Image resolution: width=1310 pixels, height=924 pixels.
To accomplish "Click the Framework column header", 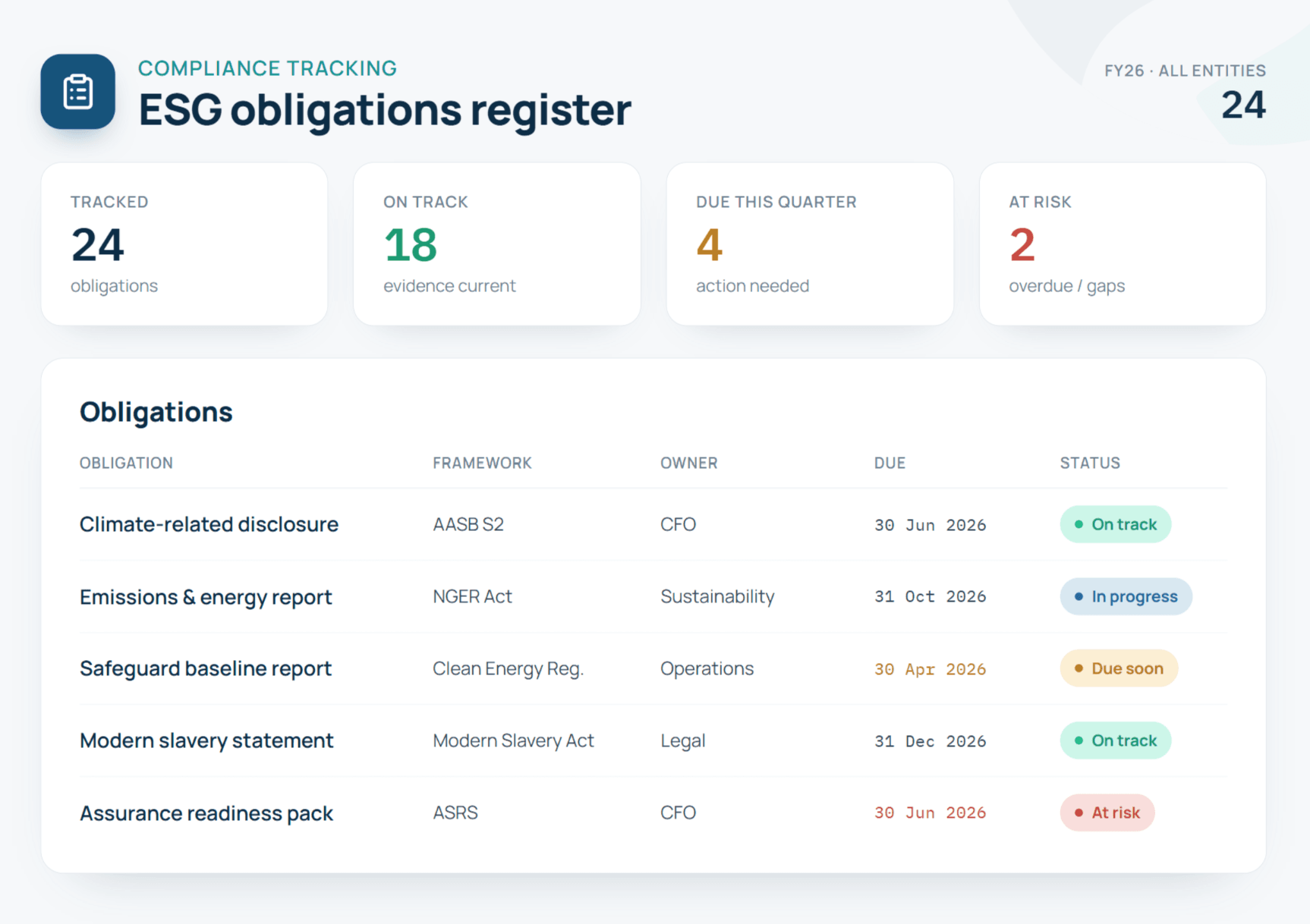I will point(482,463).
